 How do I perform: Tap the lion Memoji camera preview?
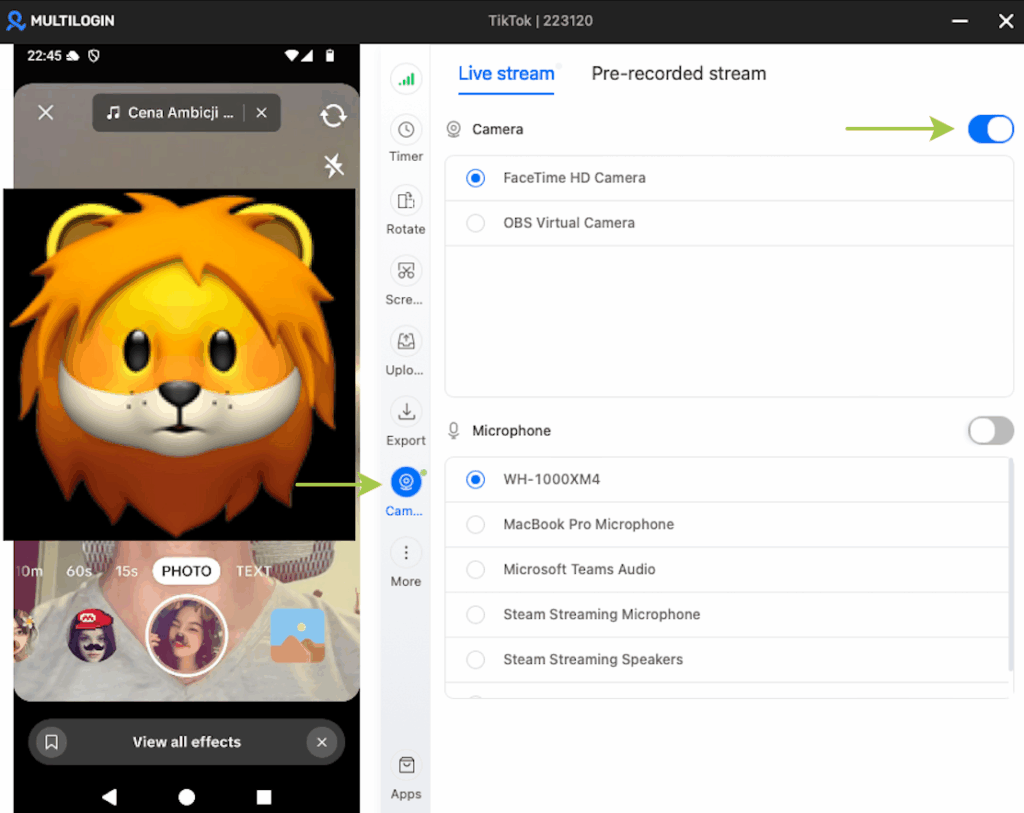coord(180,364)
